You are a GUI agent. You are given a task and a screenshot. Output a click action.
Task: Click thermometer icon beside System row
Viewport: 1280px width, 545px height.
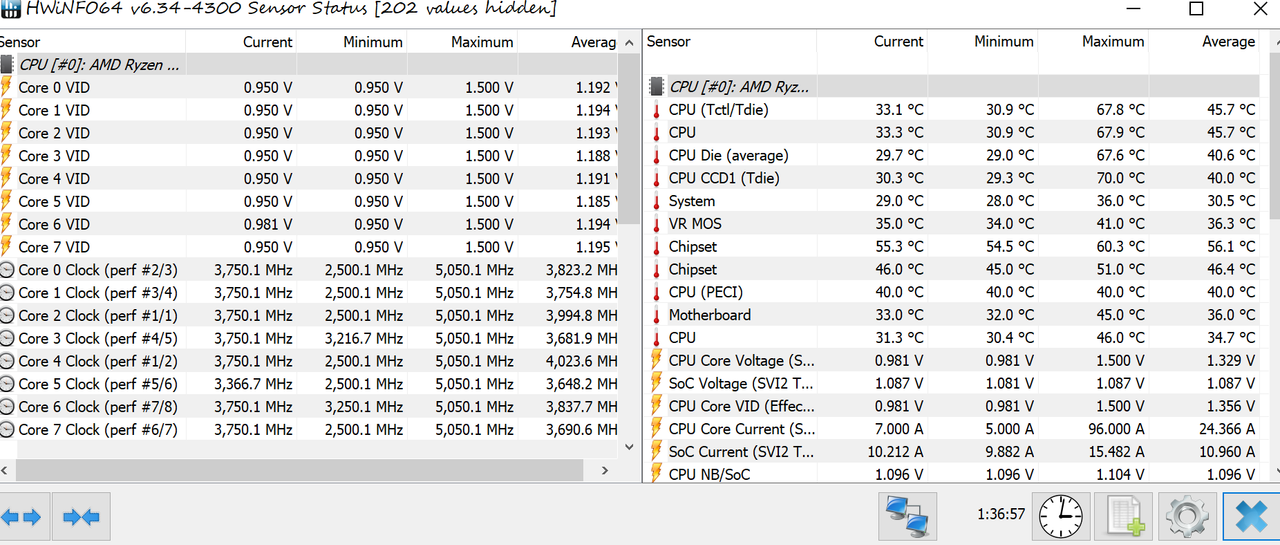pos(657,201)
